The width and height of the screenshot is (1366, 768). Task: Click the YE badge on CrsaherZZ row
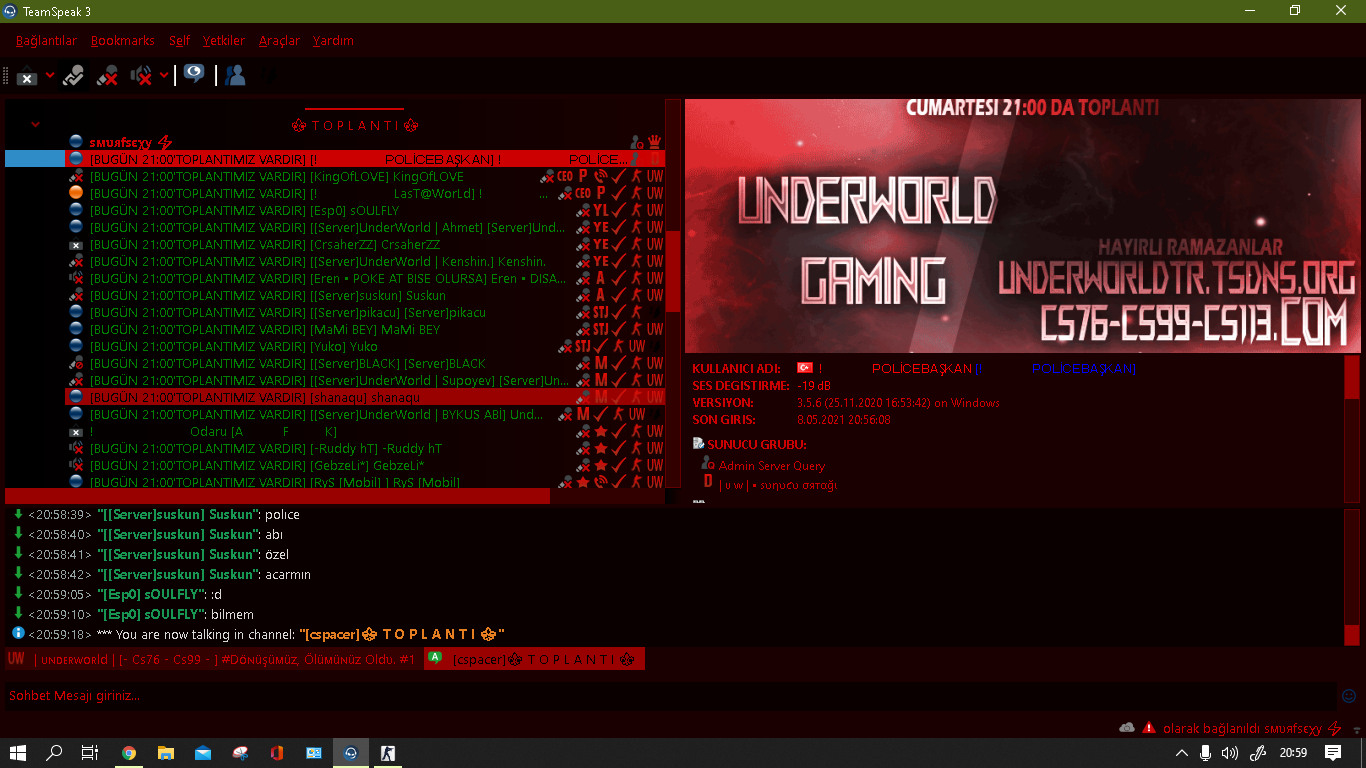601,244
